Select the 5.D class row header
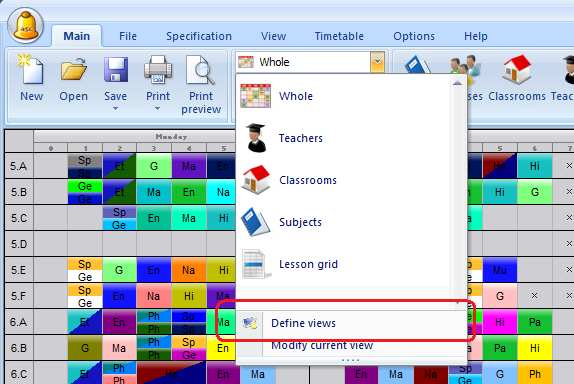The height and width of the screenshot is (384, 574). tap(19, 244)
